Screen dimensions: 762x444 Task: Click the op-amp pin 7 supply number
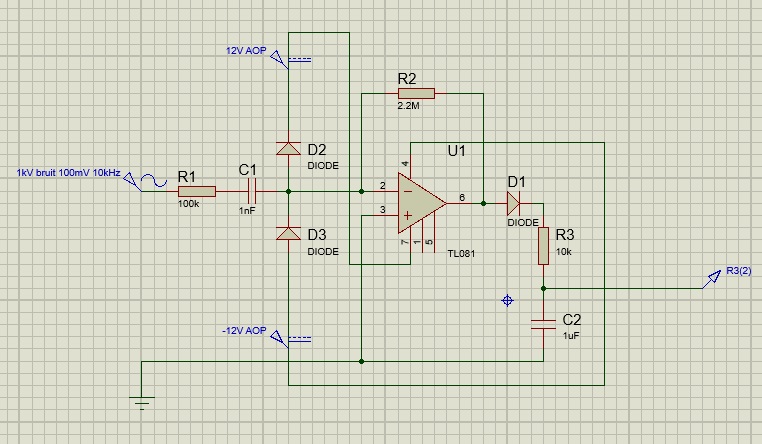pyautogui.click(x=404, y=242)
